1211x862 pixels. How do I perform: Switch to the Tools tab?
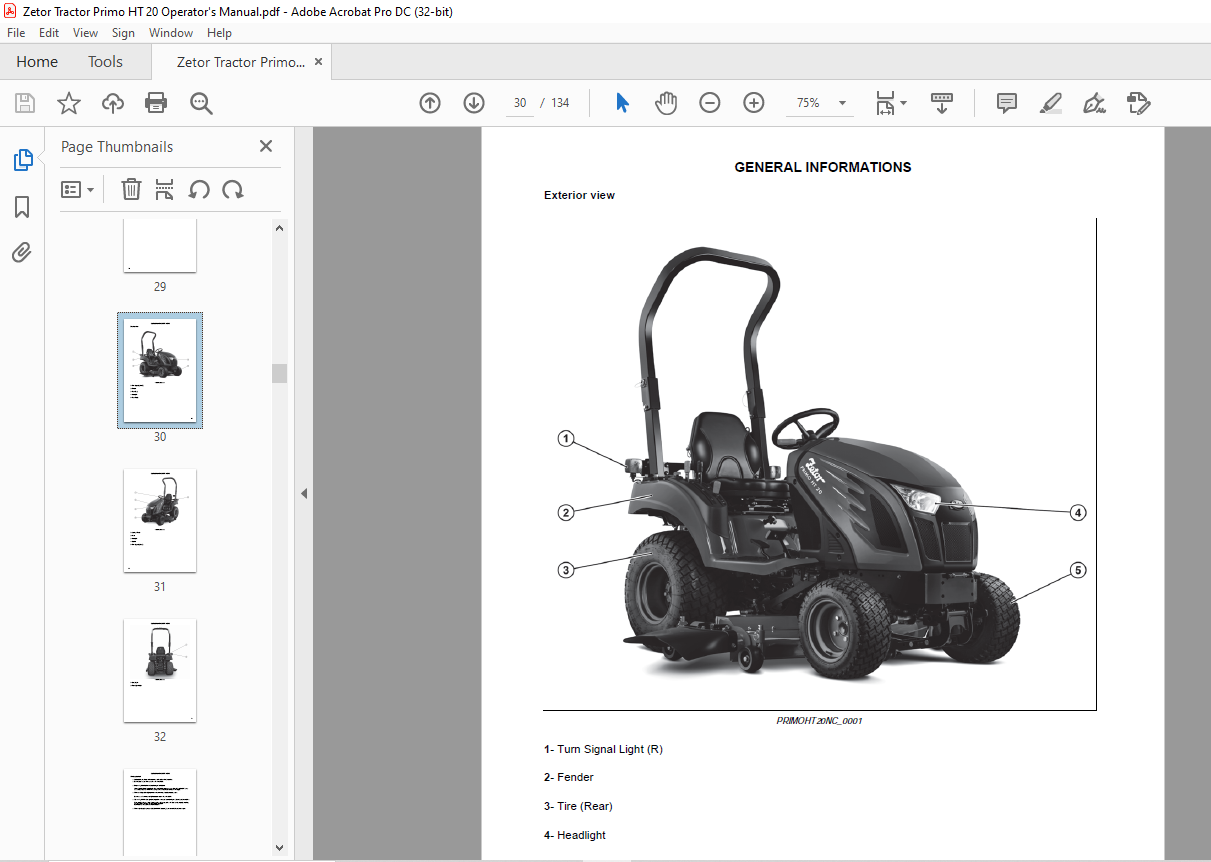[105, 62]
